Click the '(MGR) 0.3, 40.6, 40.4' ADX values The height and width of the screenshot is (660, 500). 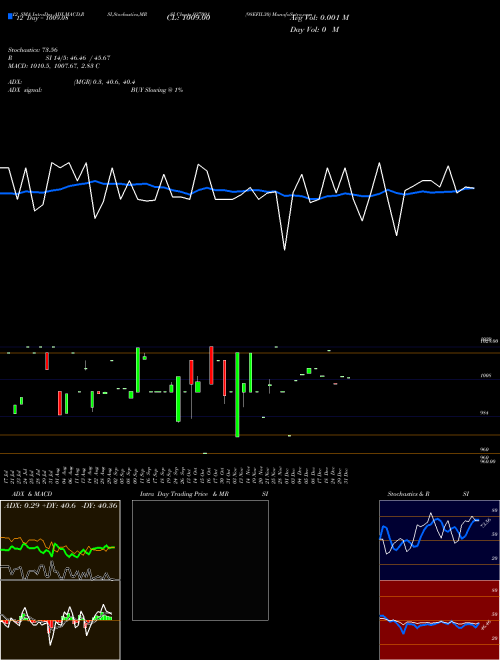pos(104,82)
